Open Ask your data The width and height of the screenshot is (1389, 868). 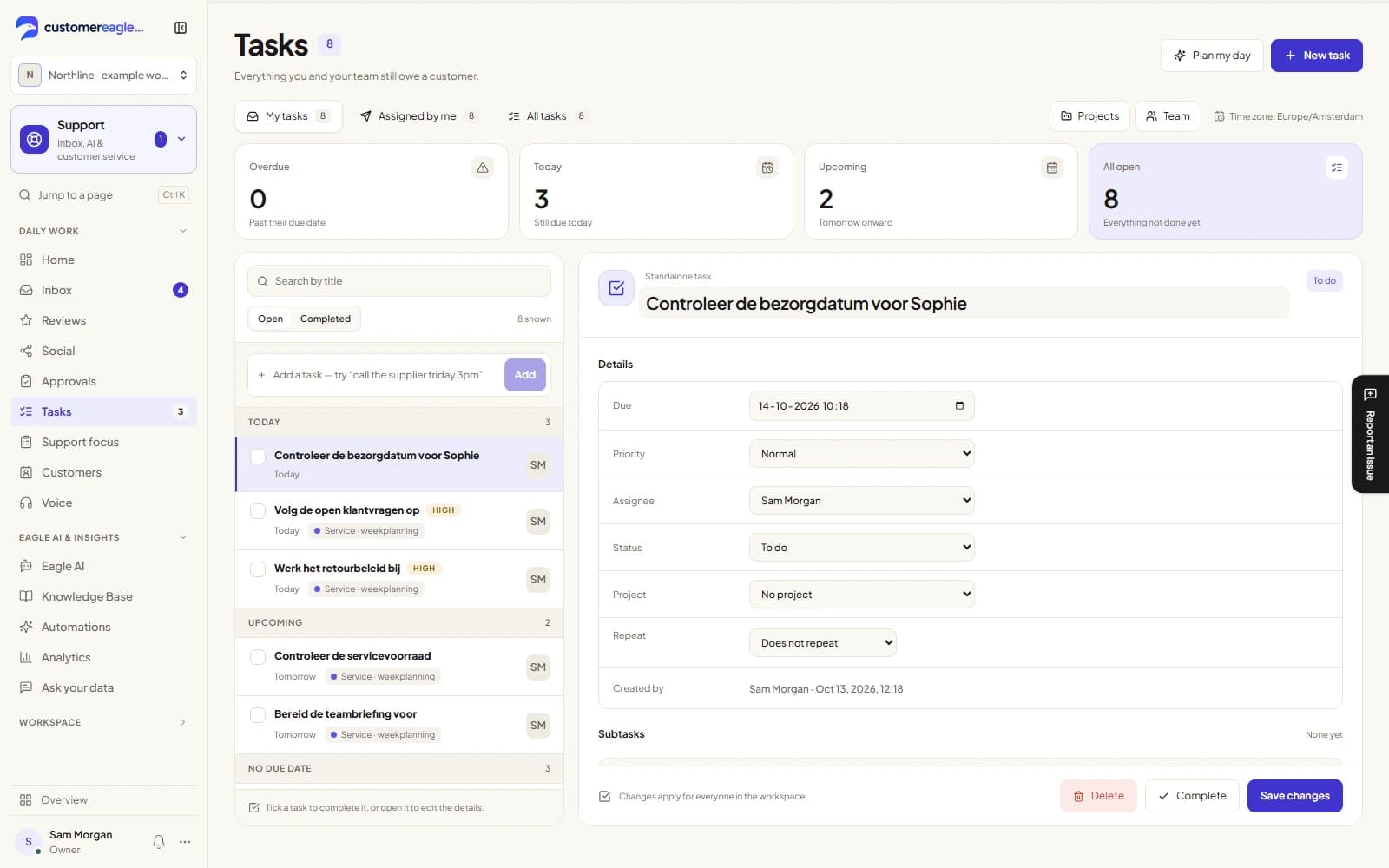[103, 687]
